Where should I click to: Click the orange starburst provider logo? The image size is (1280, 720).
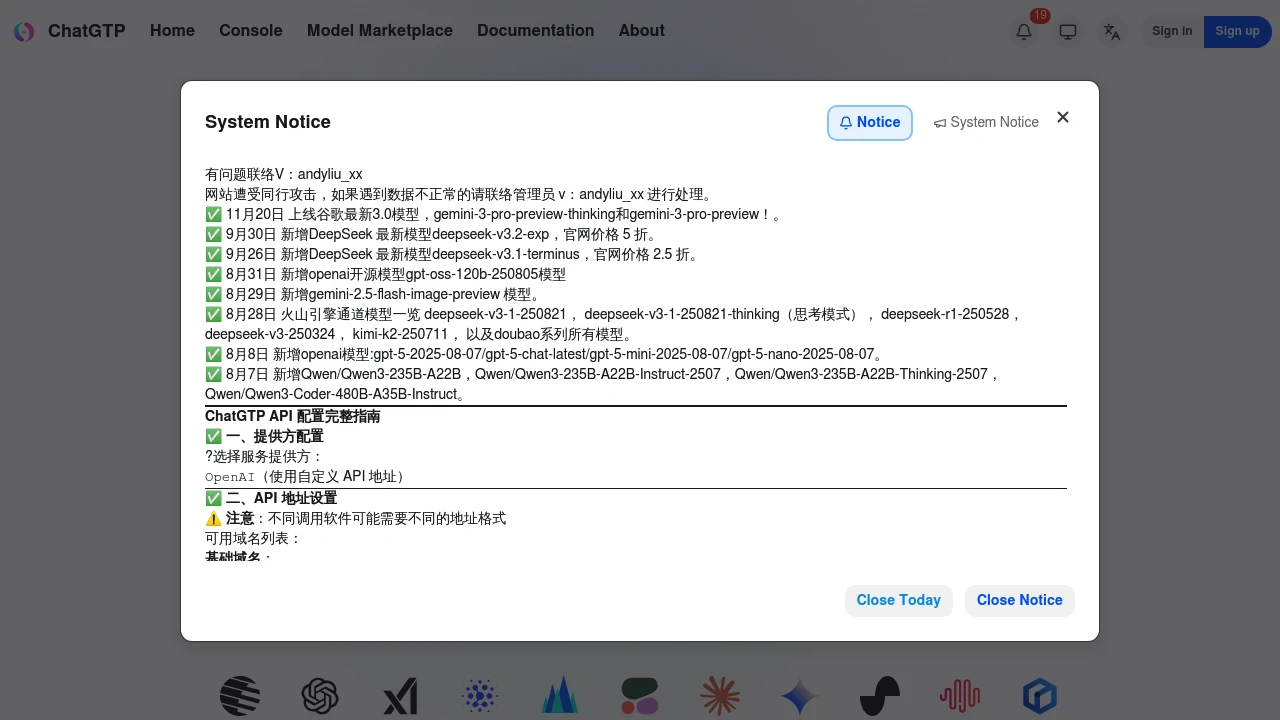pos(720,695)
